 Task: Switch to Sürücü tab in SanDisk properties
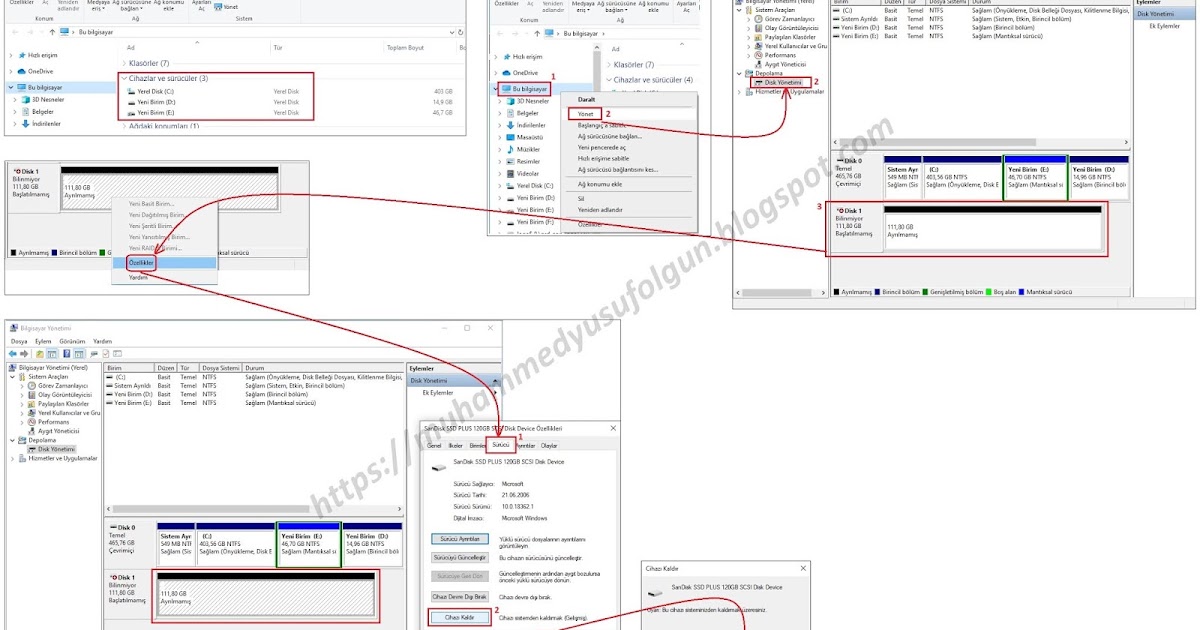[x=501, y=444]
